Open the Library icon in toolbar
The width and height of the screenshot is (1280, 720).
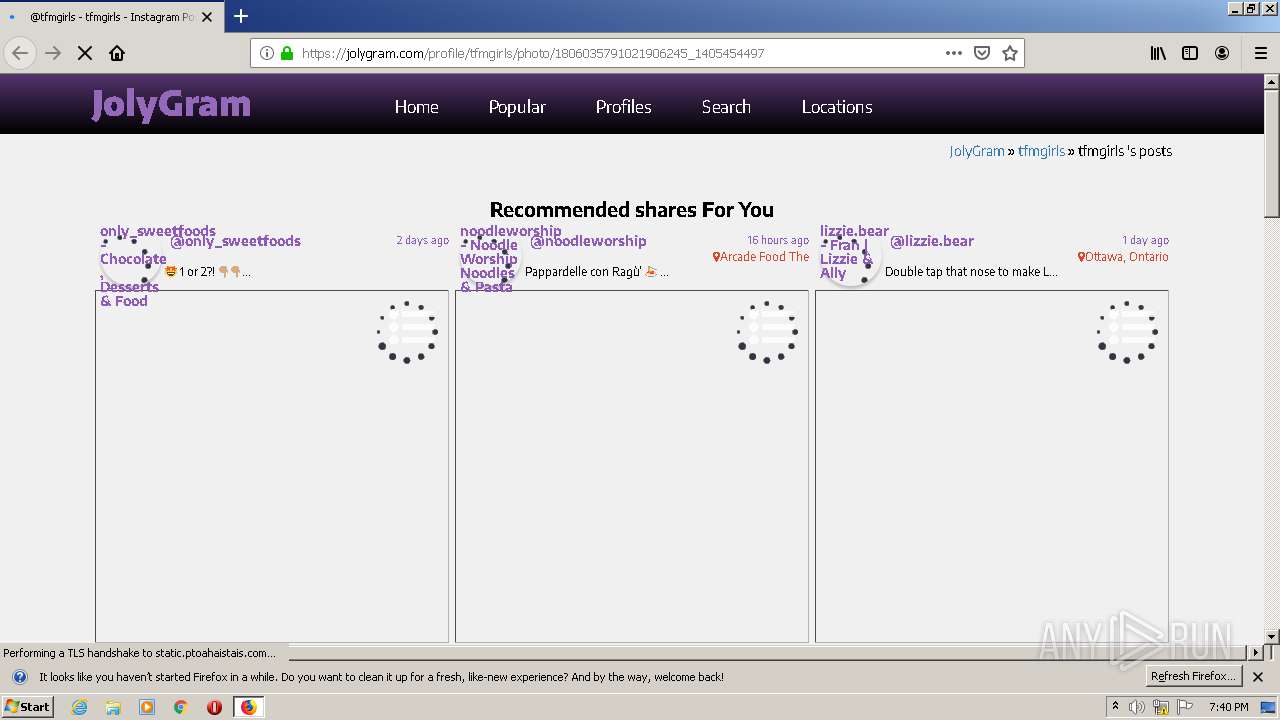click(x=1158, y=53)
